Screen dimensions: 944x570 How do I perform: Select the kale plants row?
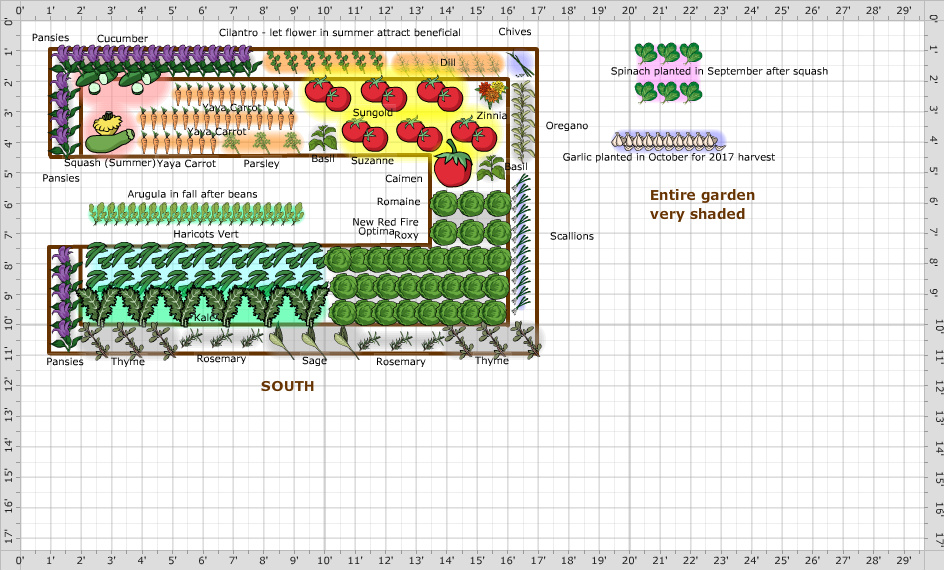click(x=203, y=306)
